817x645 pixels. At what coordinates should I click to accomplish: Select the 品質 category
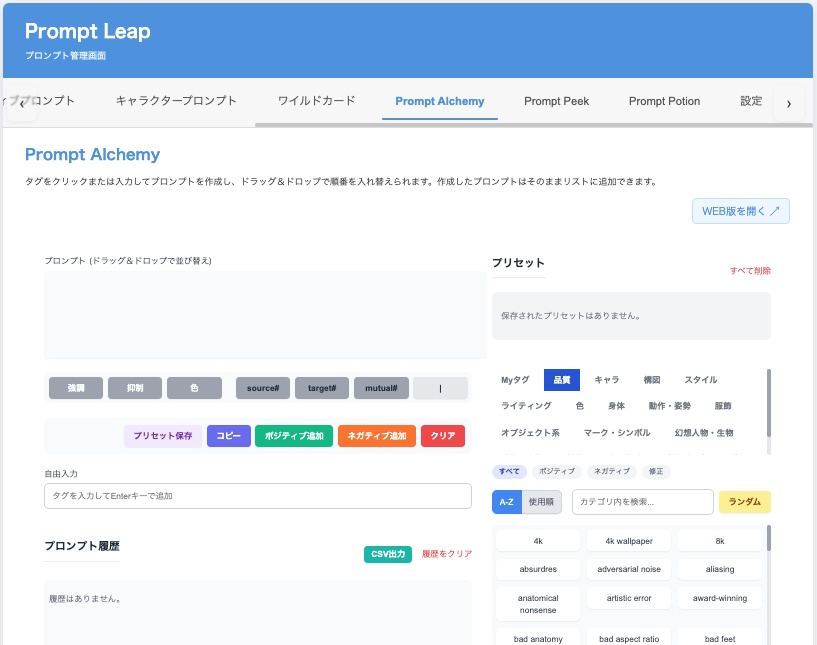pos(562,380)
